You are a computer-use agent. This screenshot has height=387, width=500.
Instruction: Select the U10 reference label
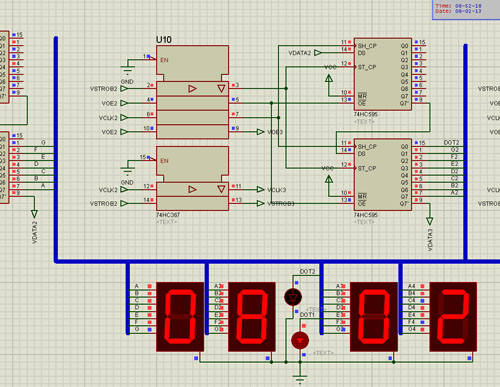click(x=164, y=40)
